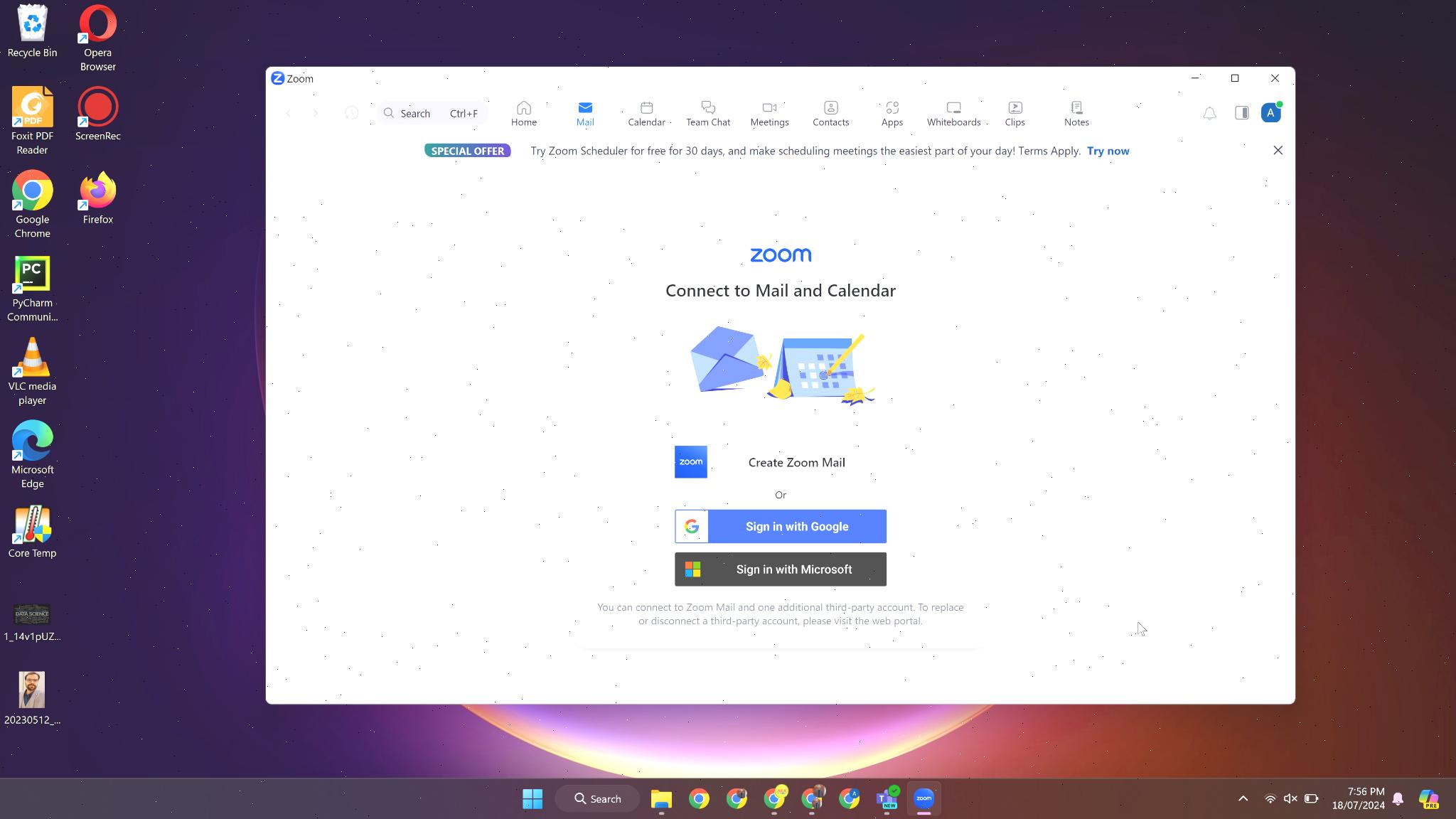Click the Zoom taskbar icon

(x=924, y=798)
